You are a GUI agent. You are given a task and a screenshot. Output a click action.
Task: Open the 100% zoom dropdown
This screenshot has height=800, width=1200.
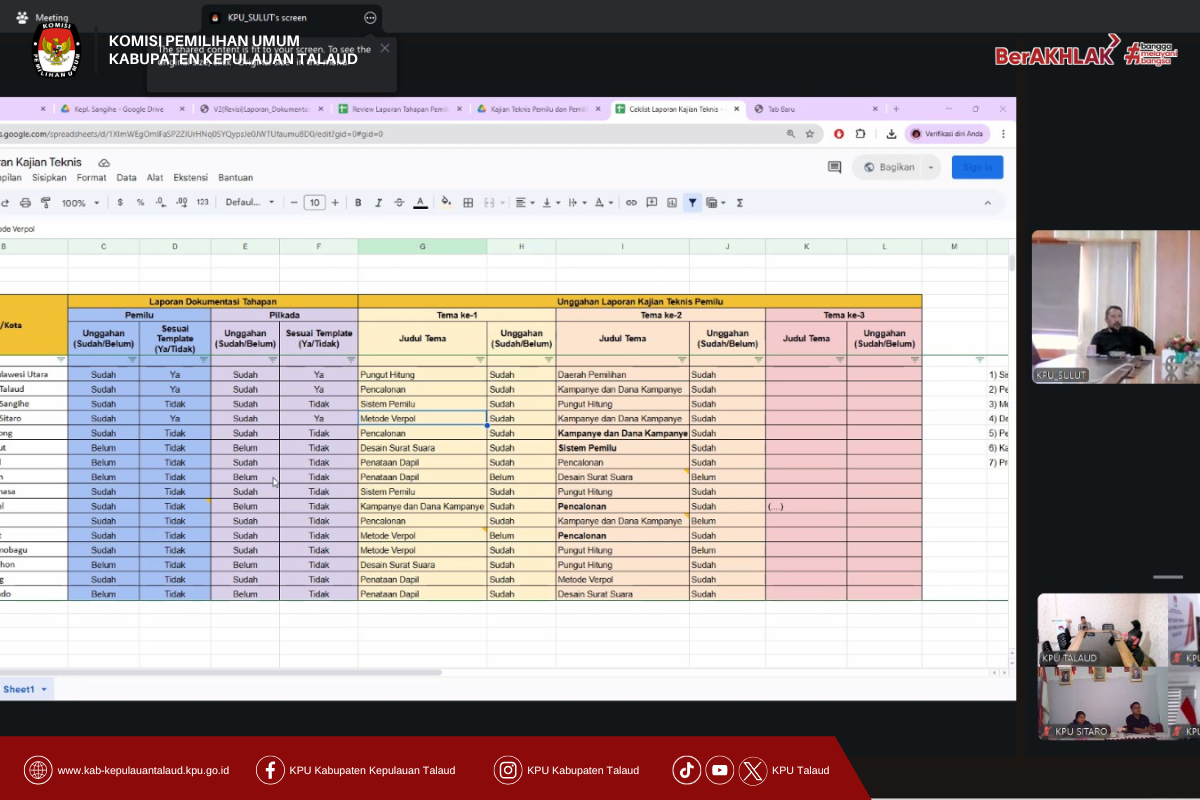[80, 203]
